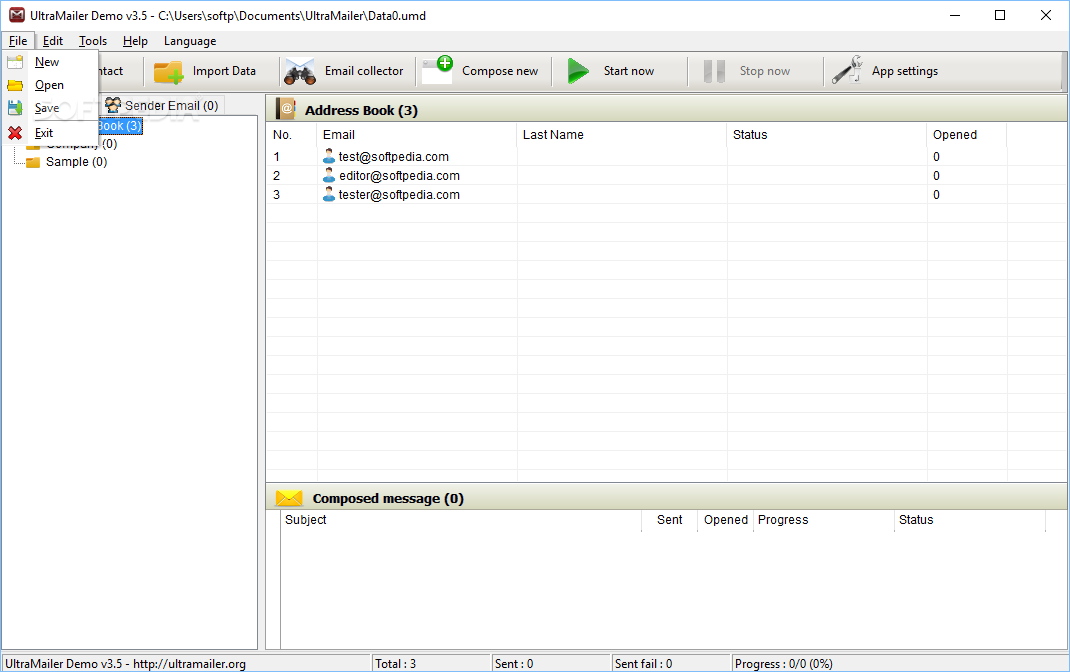1070x672 pixels.
Task: Click the Stop now pause icon
Action: click(x=714, y=71)
